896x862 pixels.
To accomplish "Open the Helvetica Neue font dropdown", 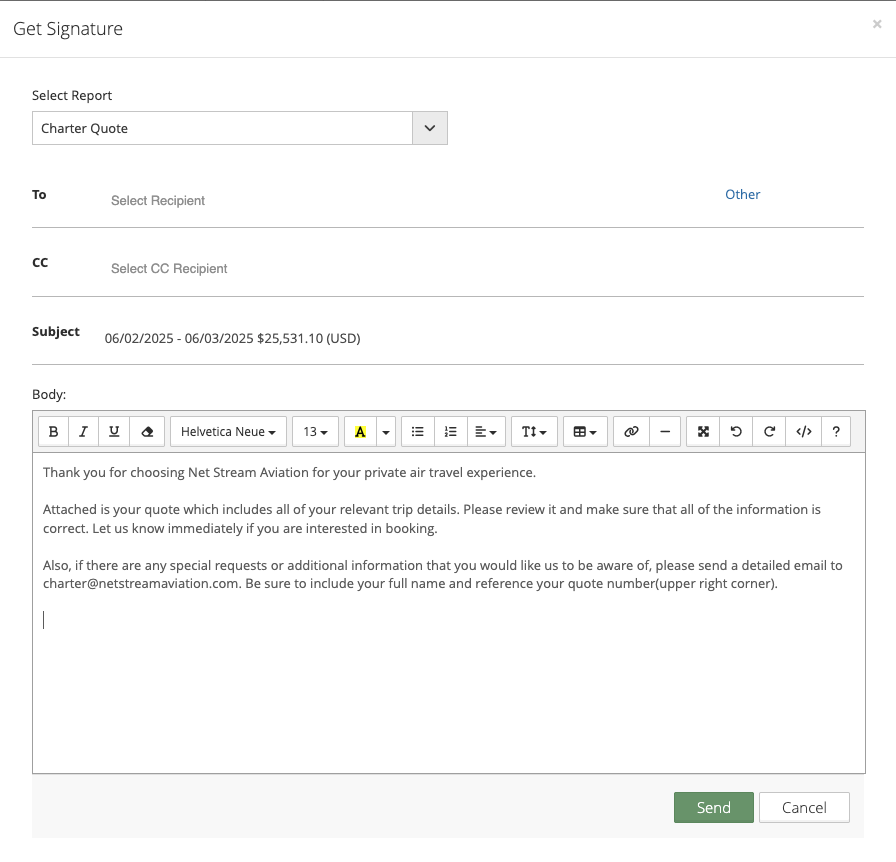I will click(x=228, y=432).
